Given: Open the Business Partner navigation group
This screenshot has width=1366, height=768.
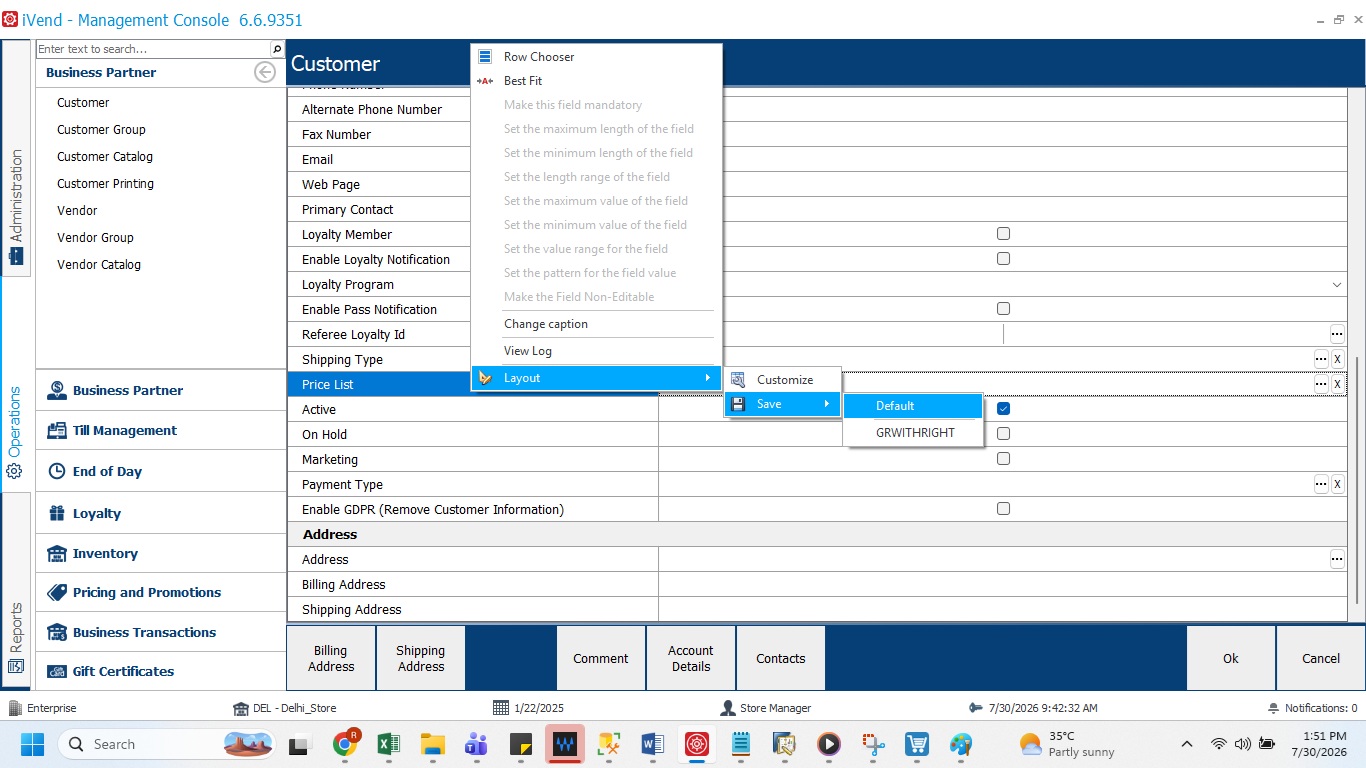Looking at the screenshot, I should (x=160, y=391).
